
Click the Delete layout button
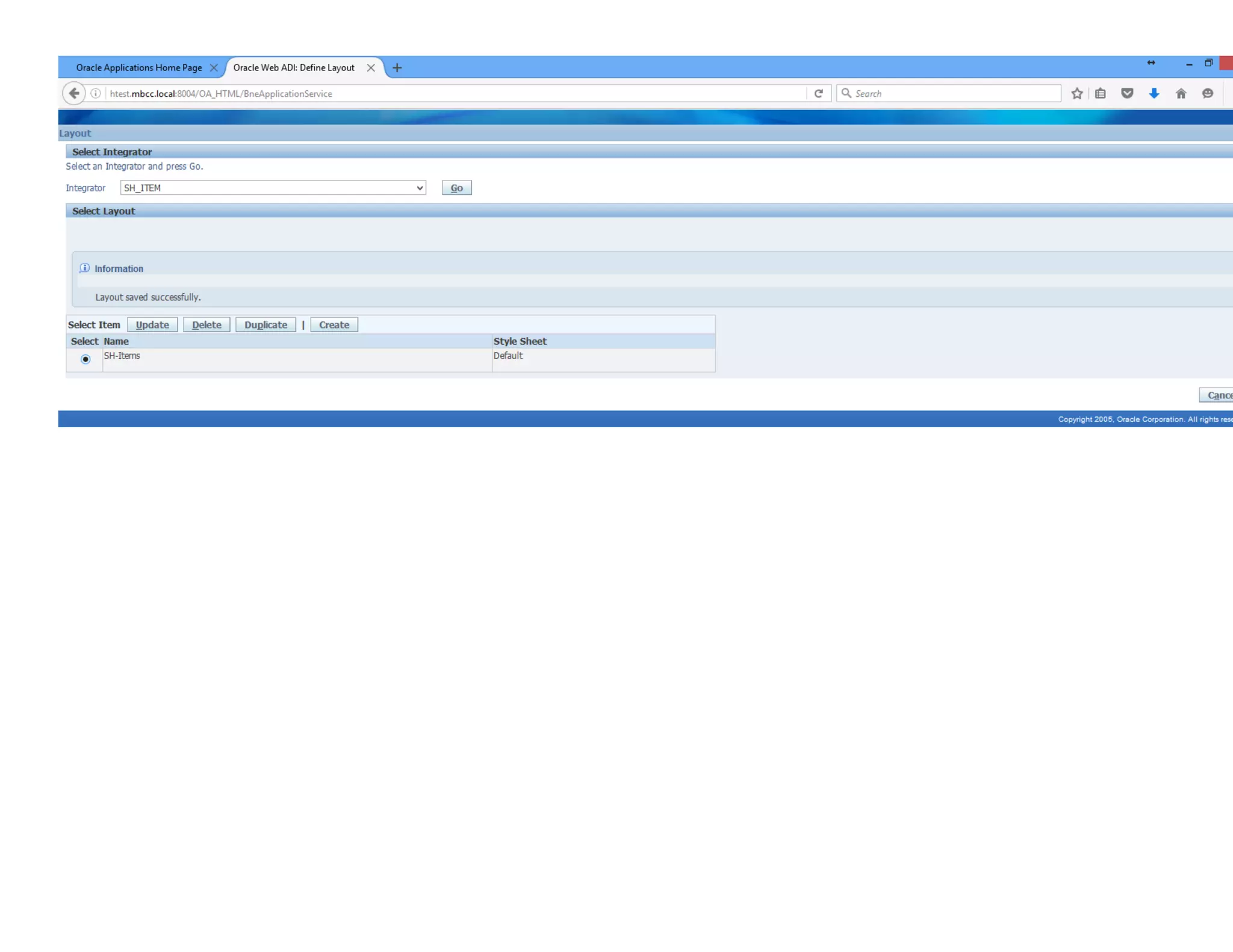point(207,325)
